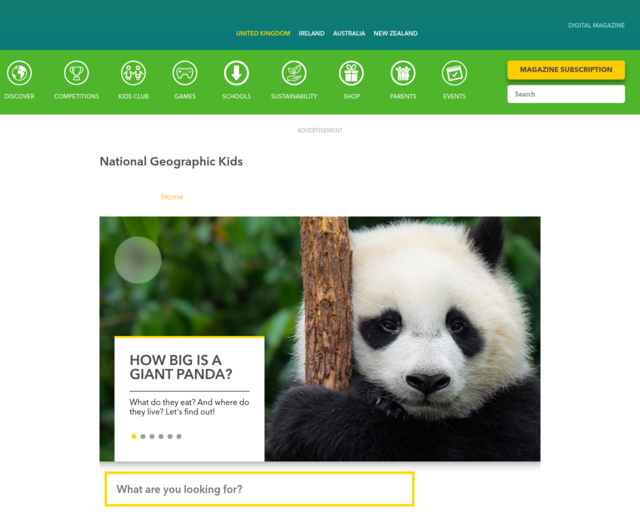Open the Events calendar icon

coord(454,73)
